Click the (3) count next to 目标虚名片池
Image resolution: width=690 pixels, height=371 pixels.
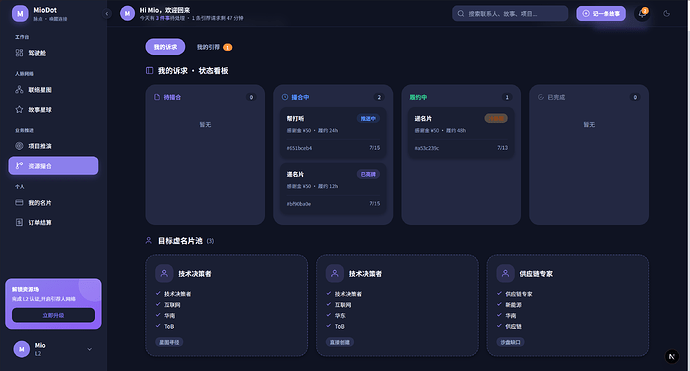point(210,241)
